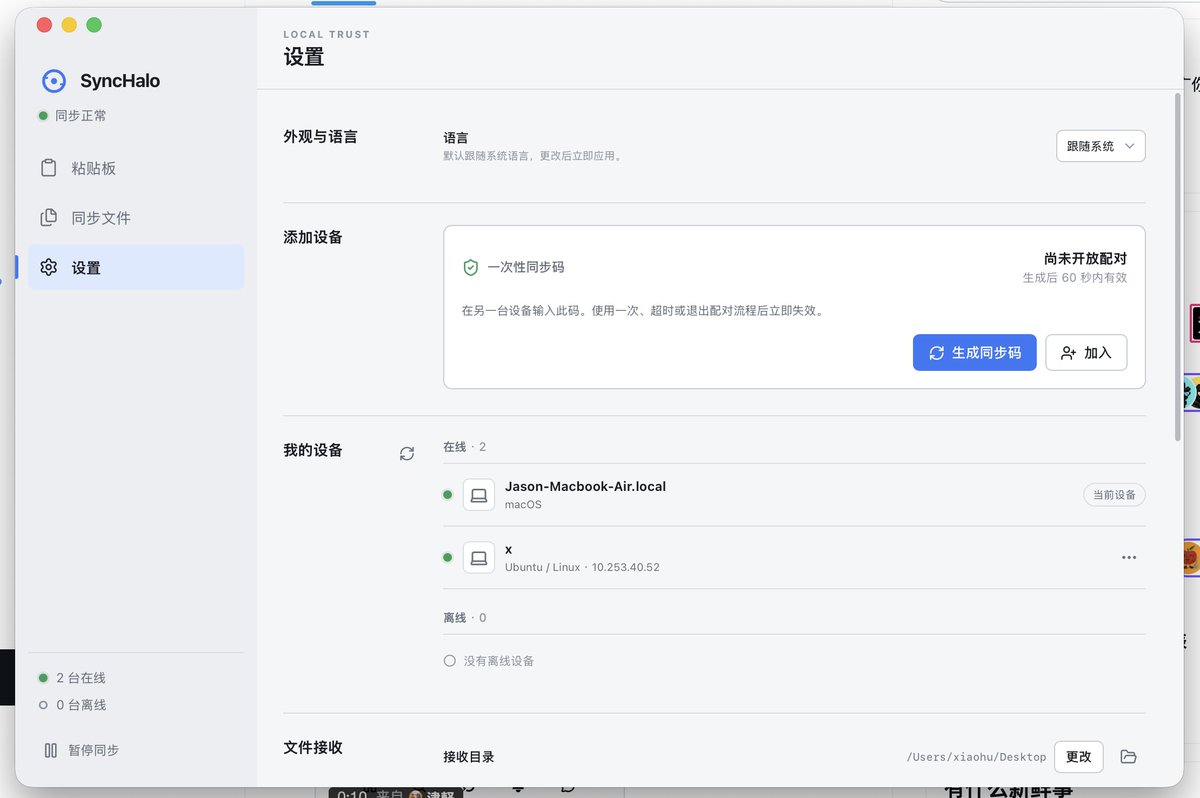The image size is (1200, 798).
Task: Click the 外观与语言 section heading
Action: (320, 137)
